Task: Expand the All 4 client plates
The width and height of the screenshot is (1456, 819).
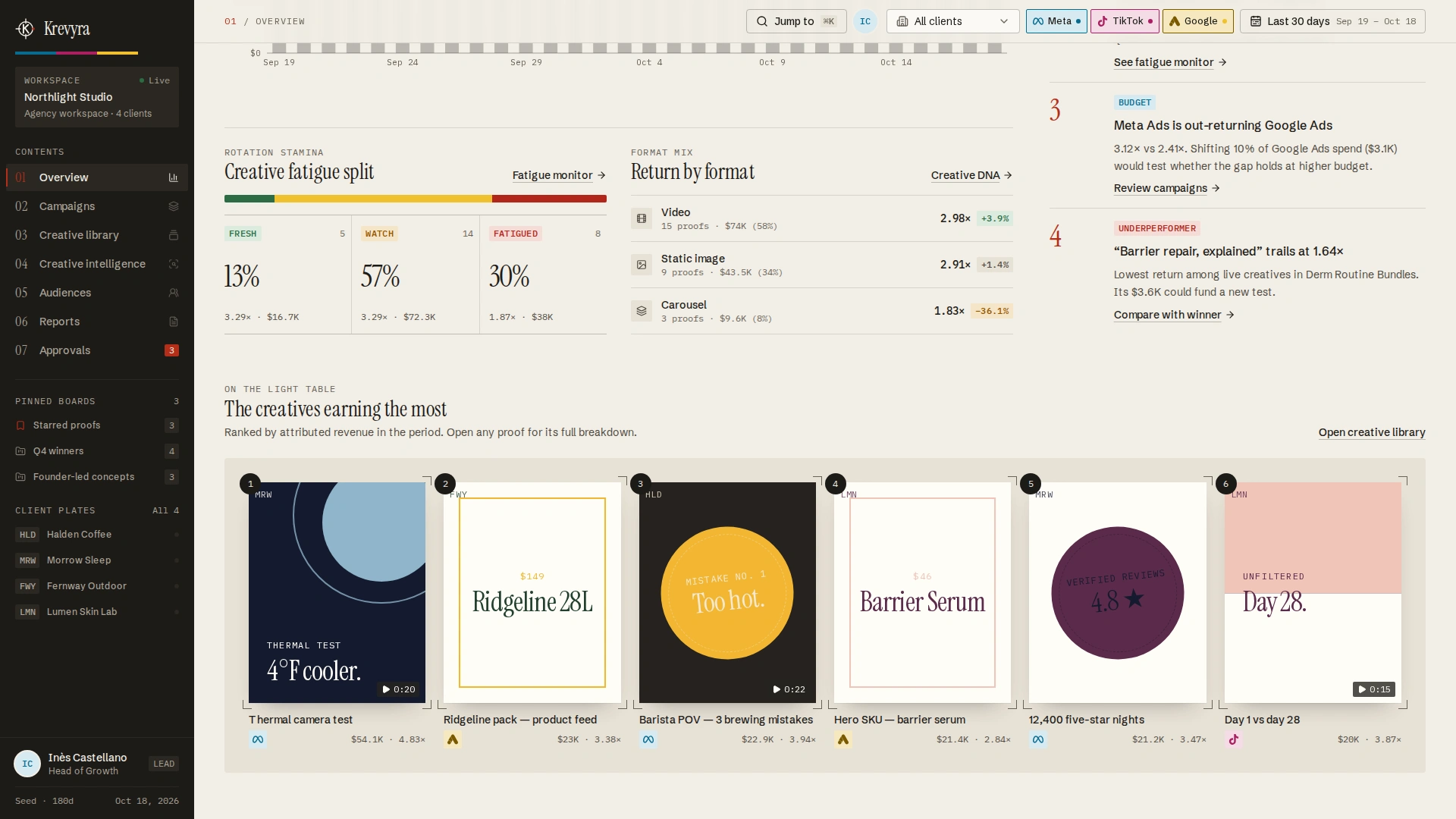Action: point(165,510)
